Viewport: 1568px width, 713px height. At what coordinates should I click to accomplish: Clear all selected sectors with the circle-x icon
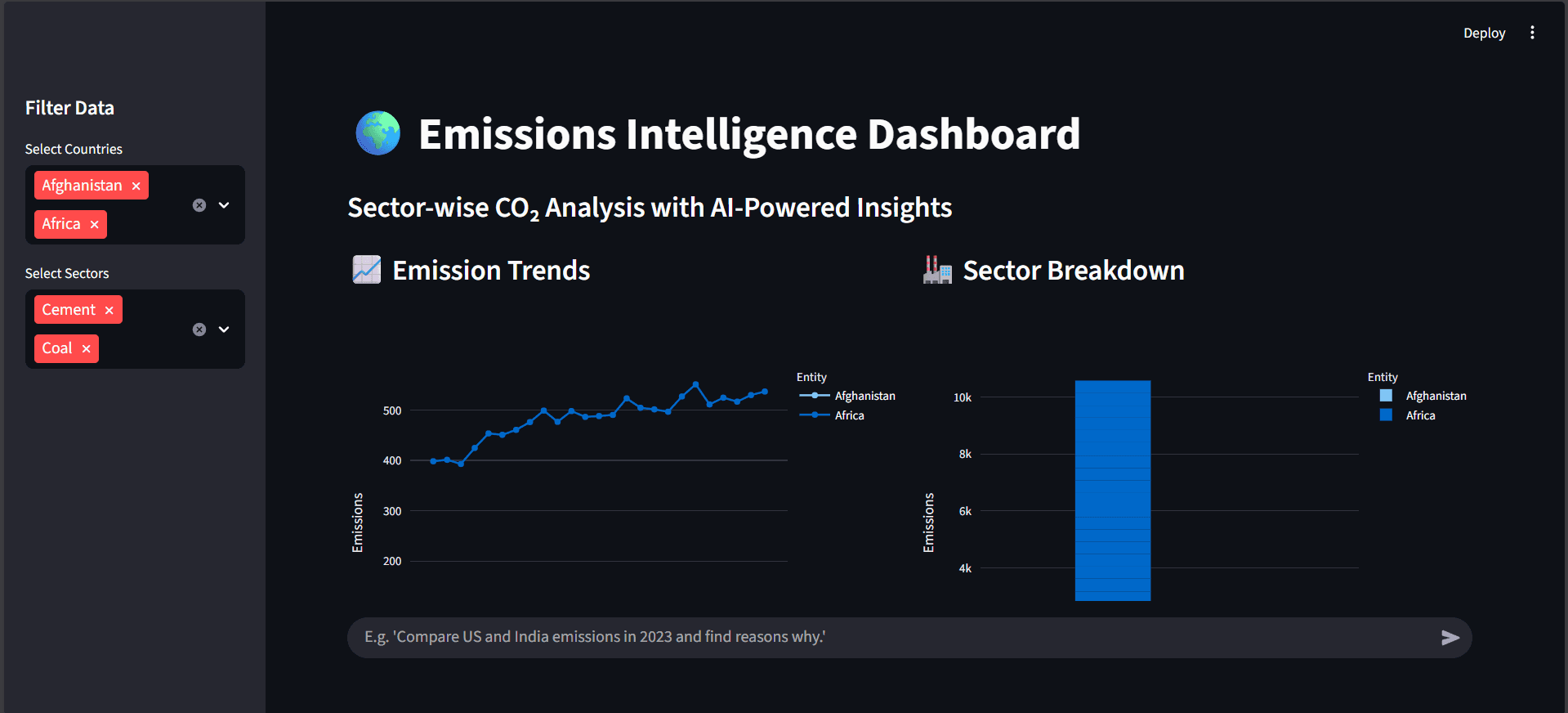(199, 329)
